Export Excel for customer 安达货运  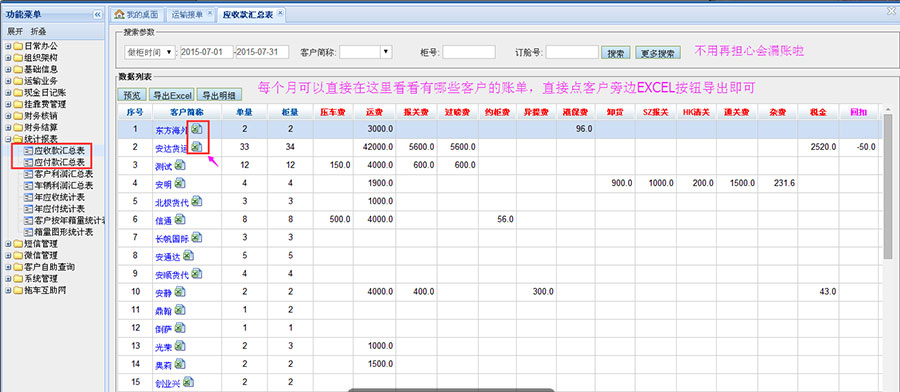(x=196, y=147)
